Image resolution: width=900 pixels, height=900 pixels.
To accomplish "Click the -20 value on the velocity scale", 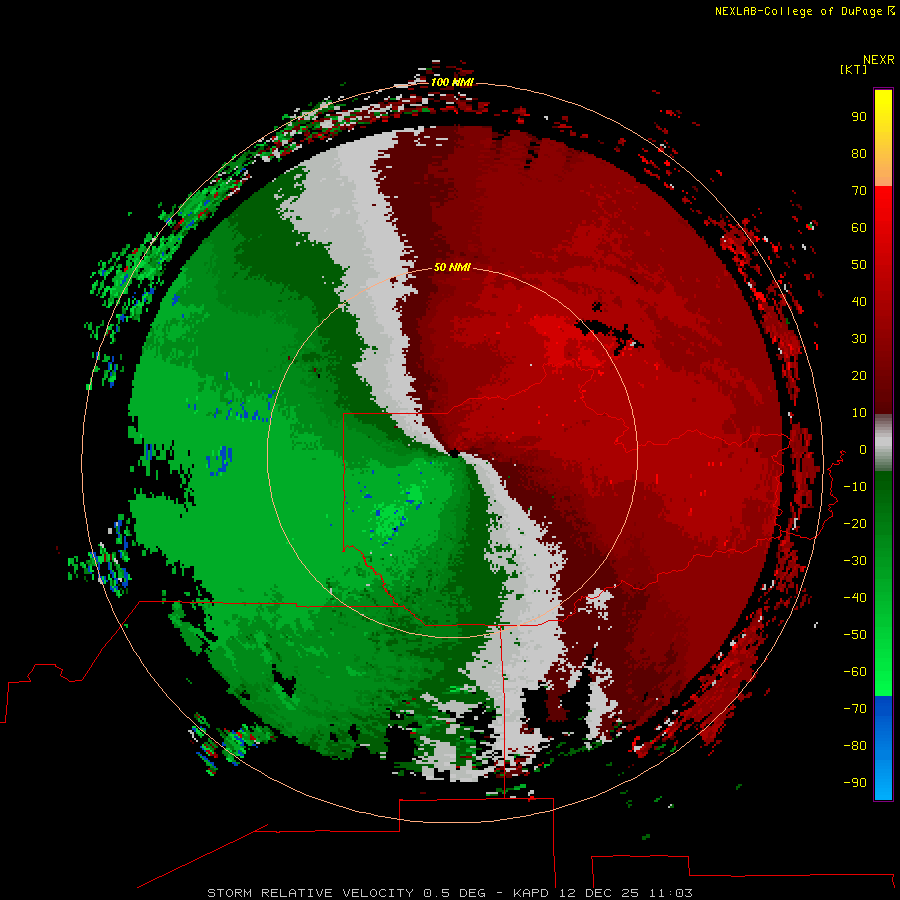I will click(855, 523).
